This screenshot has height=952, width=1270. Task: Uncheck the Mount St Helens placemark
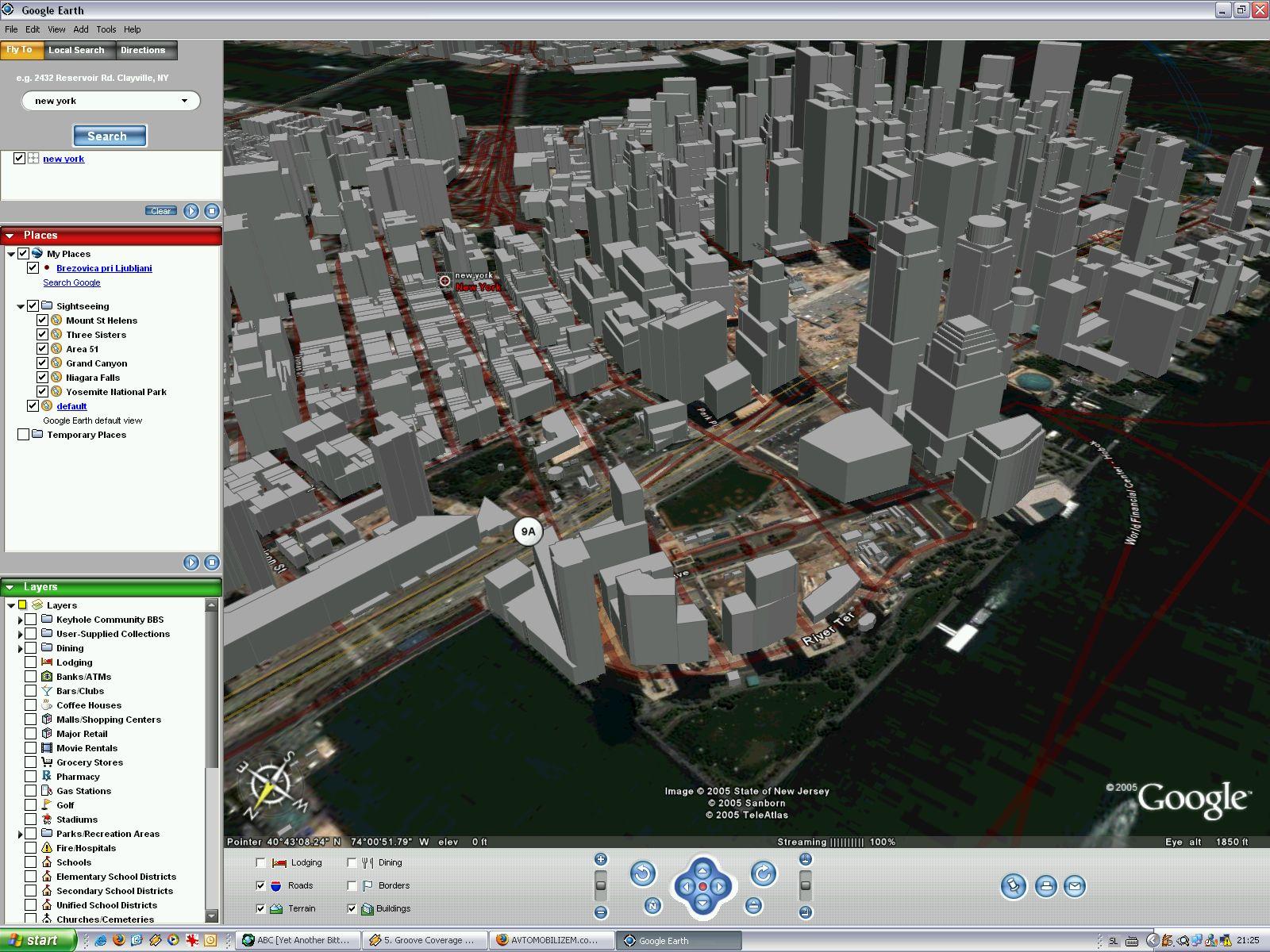click(43, 321)
